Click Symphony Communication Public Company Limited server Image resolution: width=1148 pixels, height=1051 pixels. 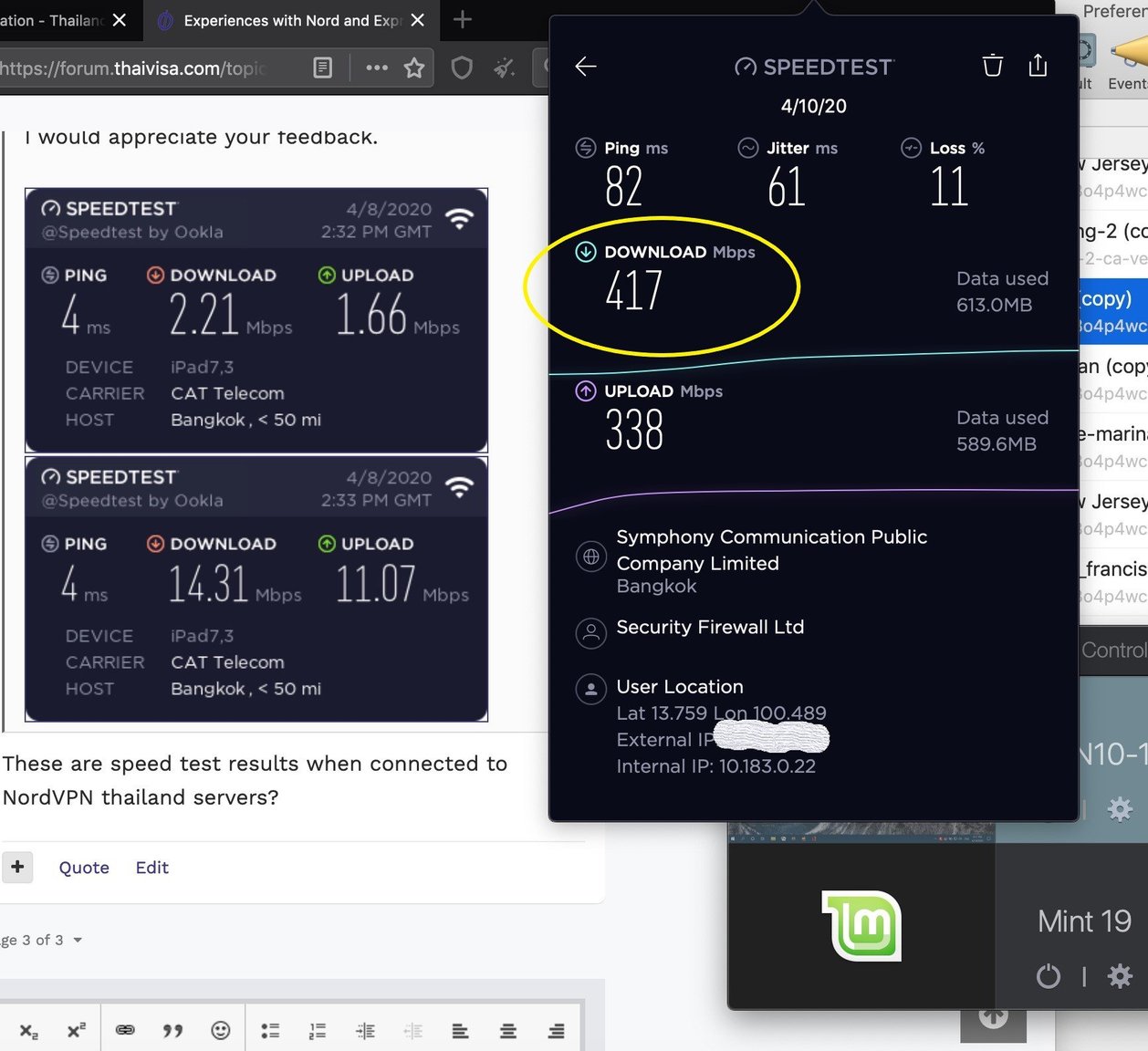point(771,560)
